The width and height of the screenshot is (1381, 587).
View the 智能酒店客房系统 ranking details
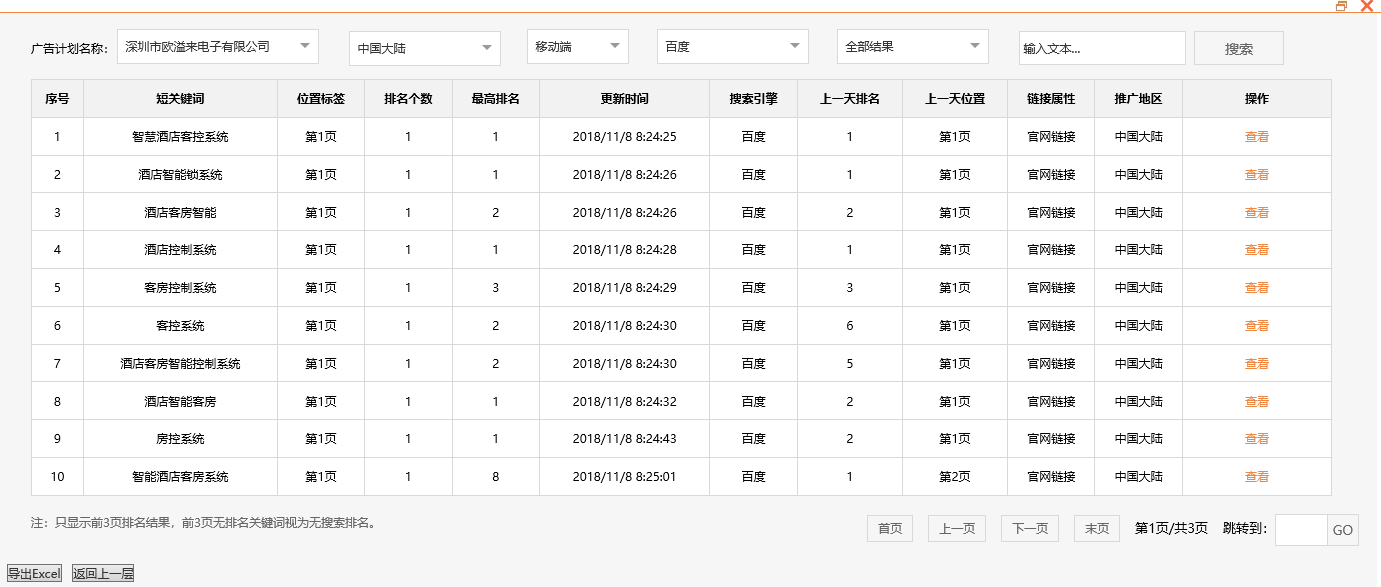click(x=1256, y=476)
